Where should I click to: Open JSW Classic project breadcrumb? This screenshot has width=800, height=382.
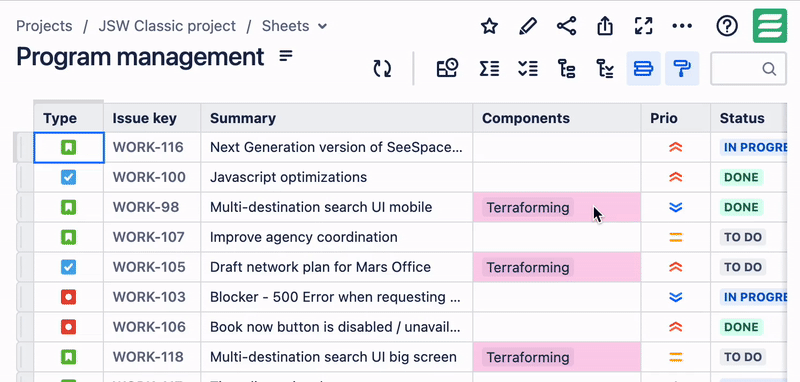167,26
